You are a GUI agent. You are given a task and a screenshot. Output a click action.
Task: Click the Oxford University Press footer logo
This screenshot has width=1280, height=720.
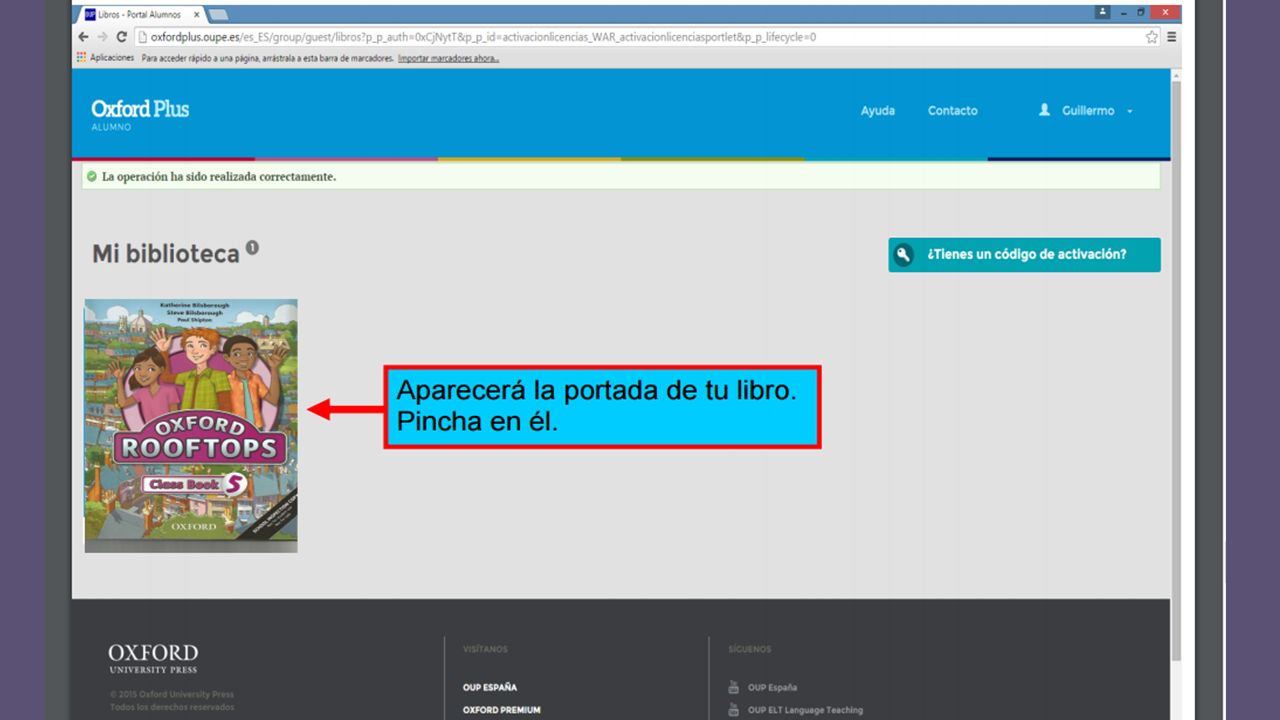point(153,659)
